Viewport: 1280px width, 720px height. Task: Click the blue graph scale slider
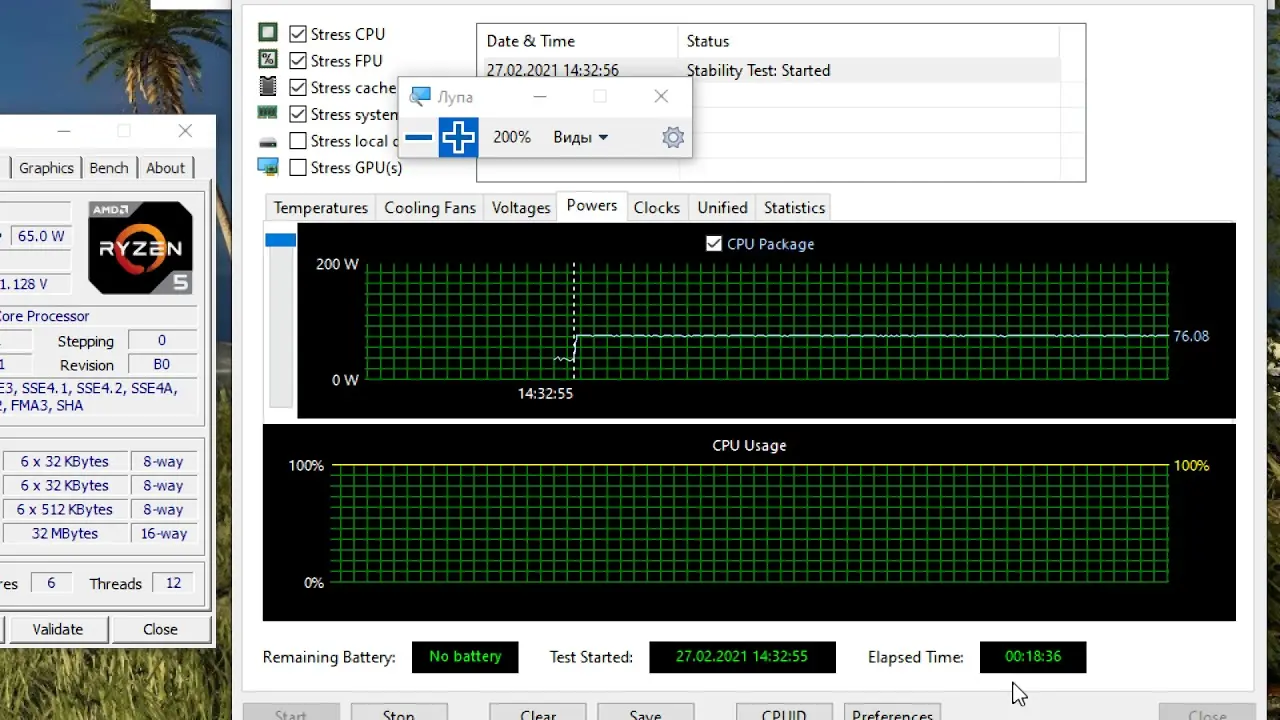coord(280,240)
